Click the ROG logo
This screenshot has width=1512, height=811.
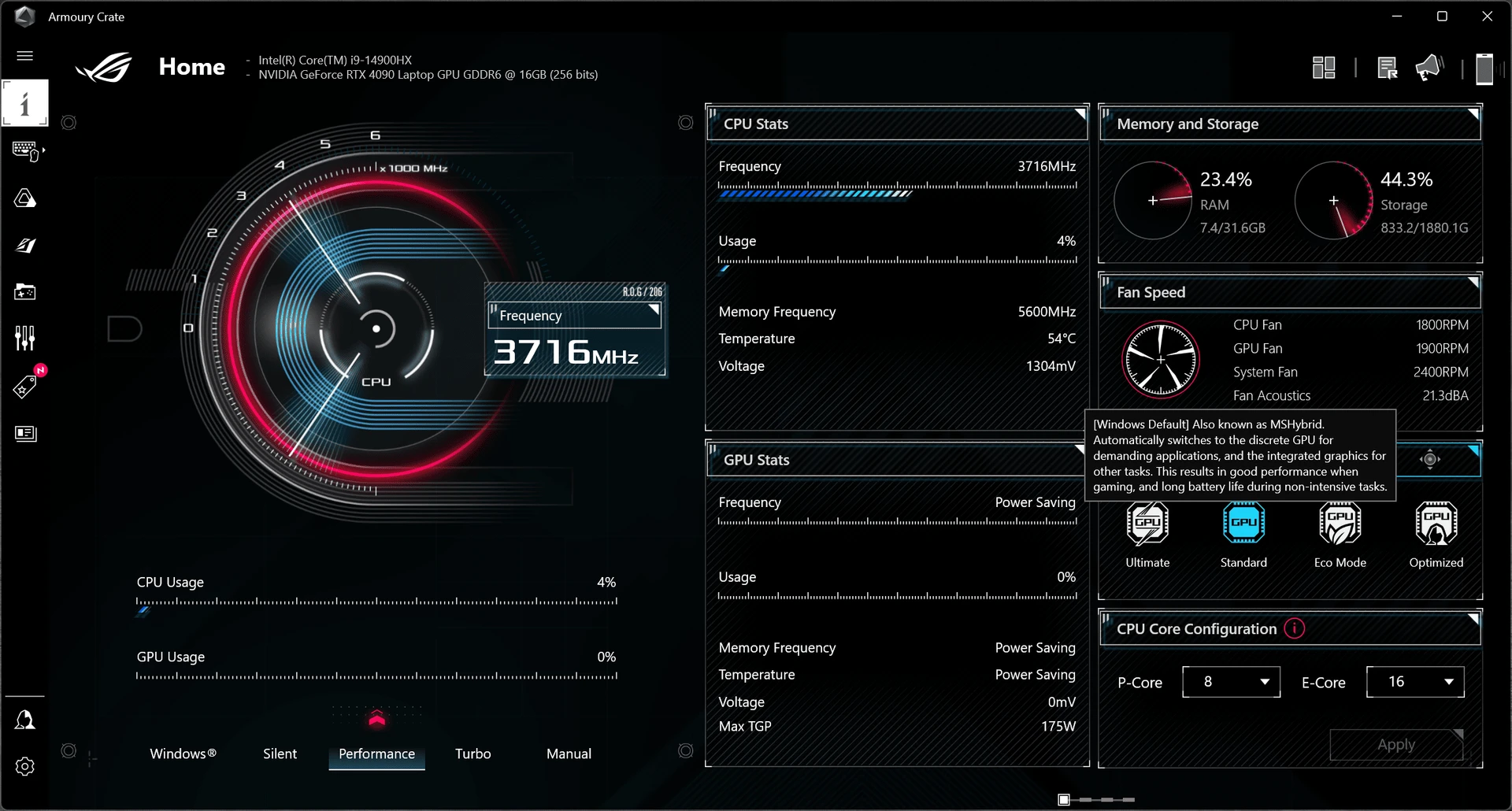(x=104, y=68)
